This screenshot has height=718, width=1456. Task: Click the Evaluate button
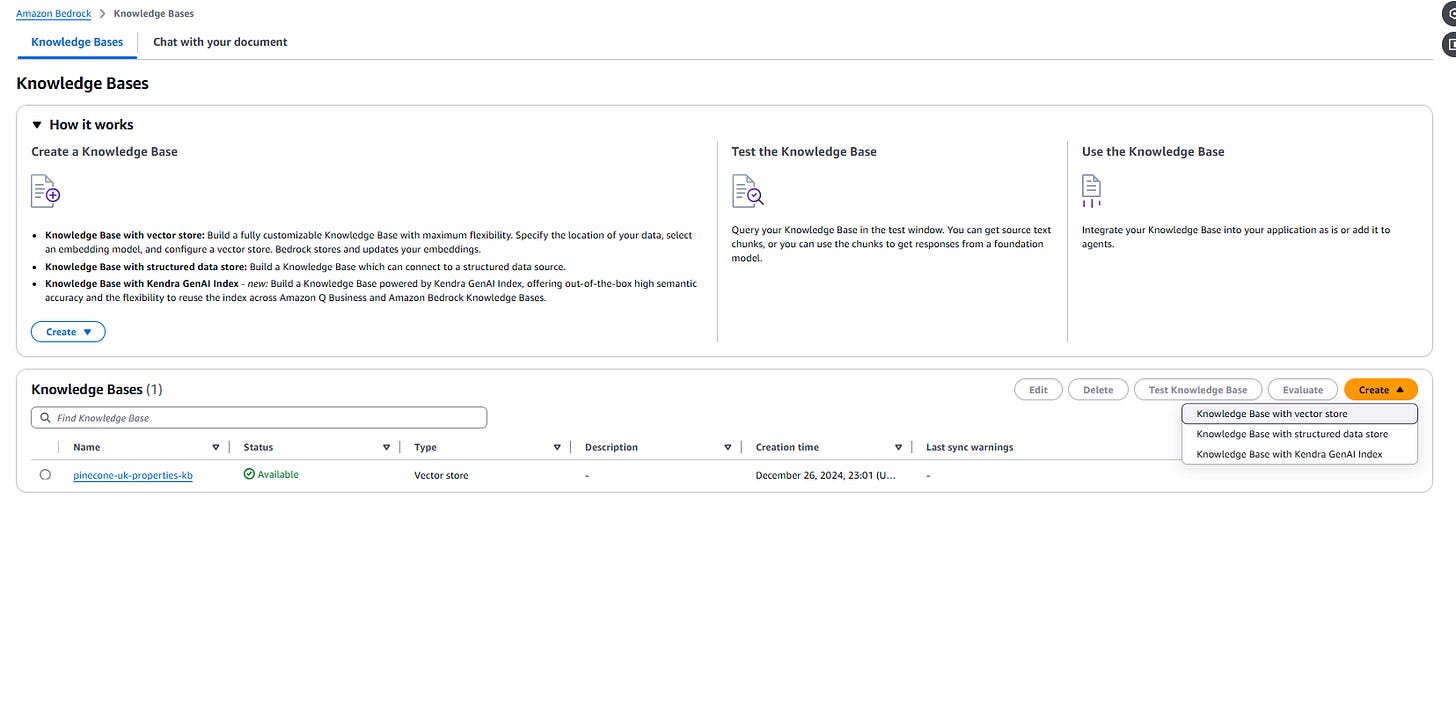1303,389
